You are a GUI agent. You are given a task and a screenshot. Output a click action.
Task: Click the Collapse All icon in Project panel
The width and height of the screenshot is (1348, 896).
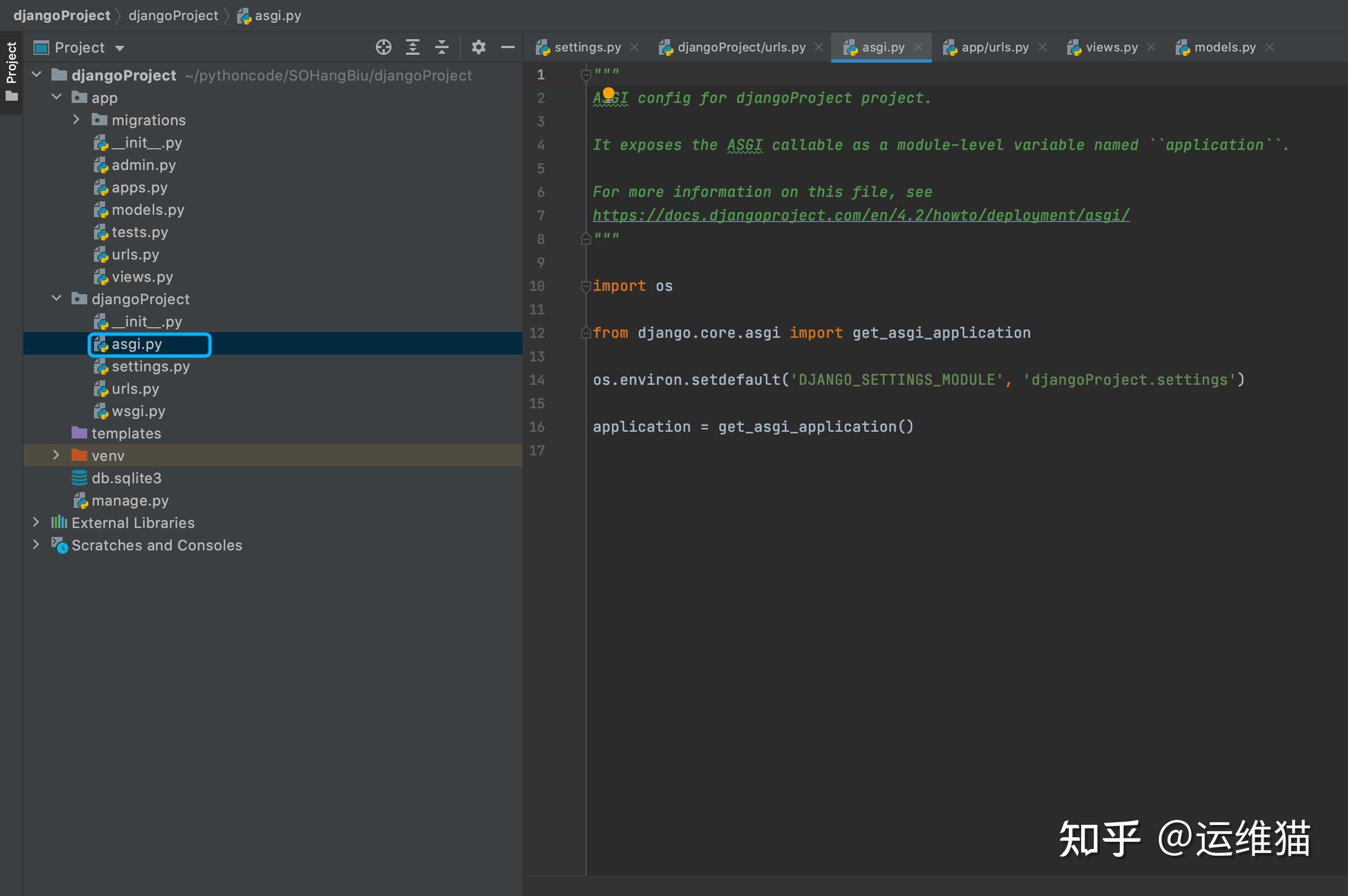point(442,48)
